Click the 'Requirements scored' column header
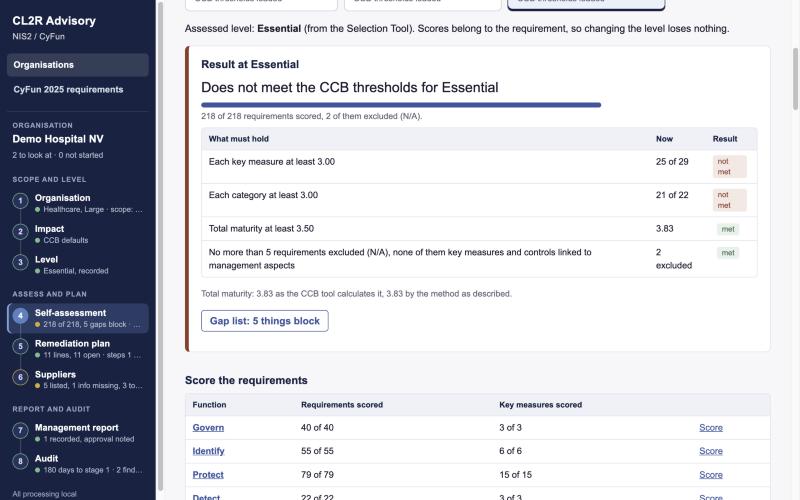 (342, 405)
